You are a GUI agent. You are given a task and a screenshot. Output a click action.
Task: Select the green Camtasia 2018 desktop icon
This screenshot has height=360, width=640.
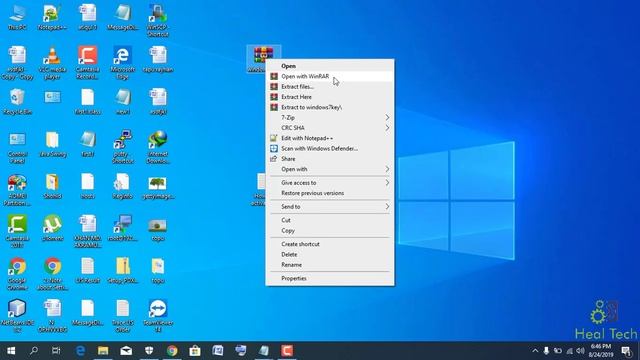pos(17,231)
